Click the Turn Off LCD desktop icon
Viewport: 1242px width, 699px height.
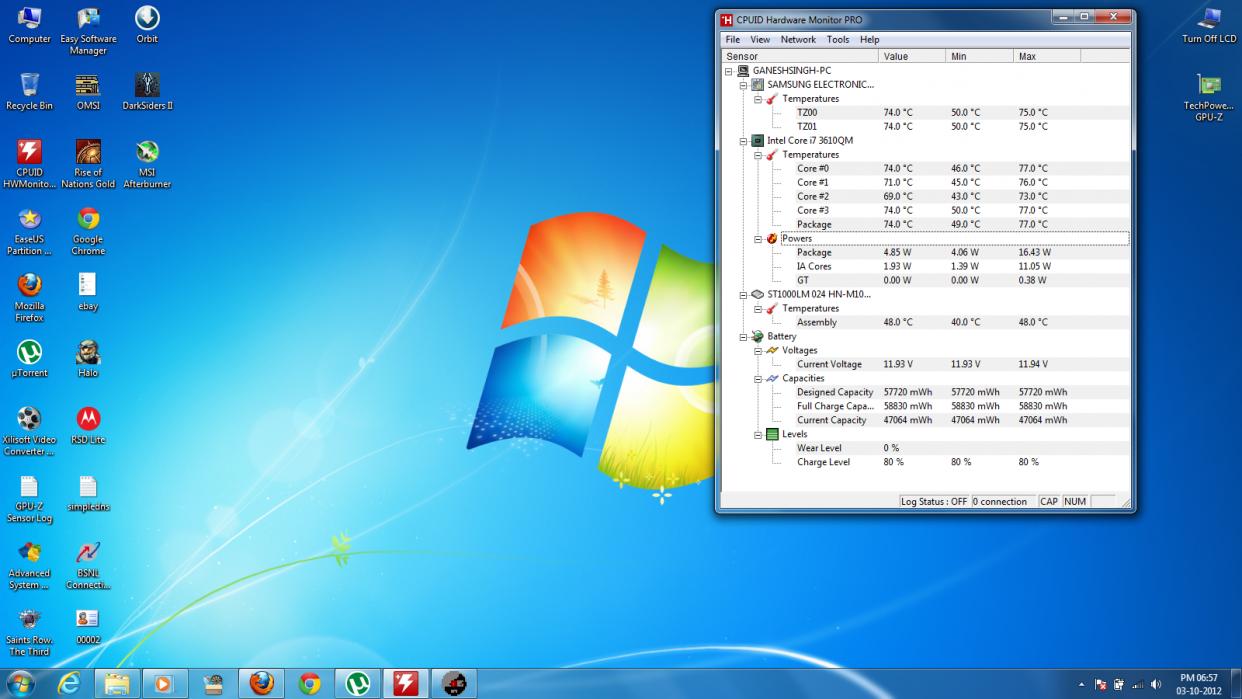[x=1208, y=20]
